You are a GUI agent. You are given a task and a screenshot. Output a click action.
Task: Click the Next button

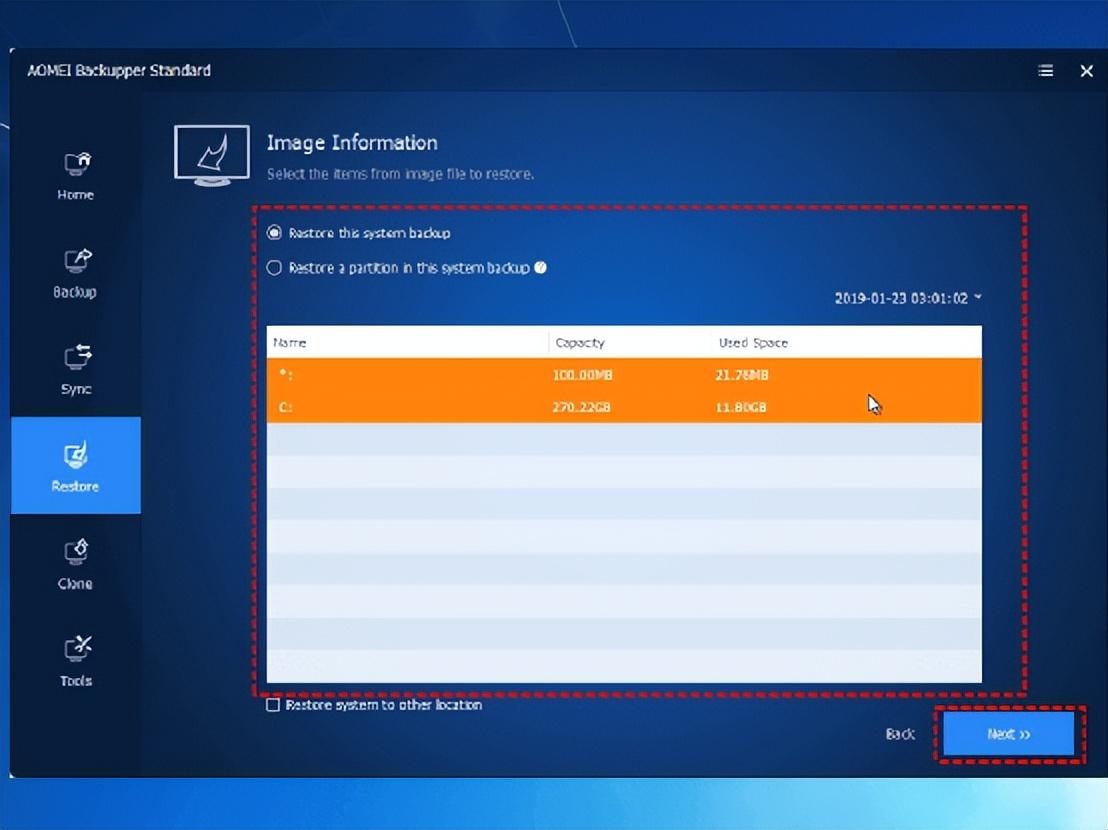pos(1009,734)
